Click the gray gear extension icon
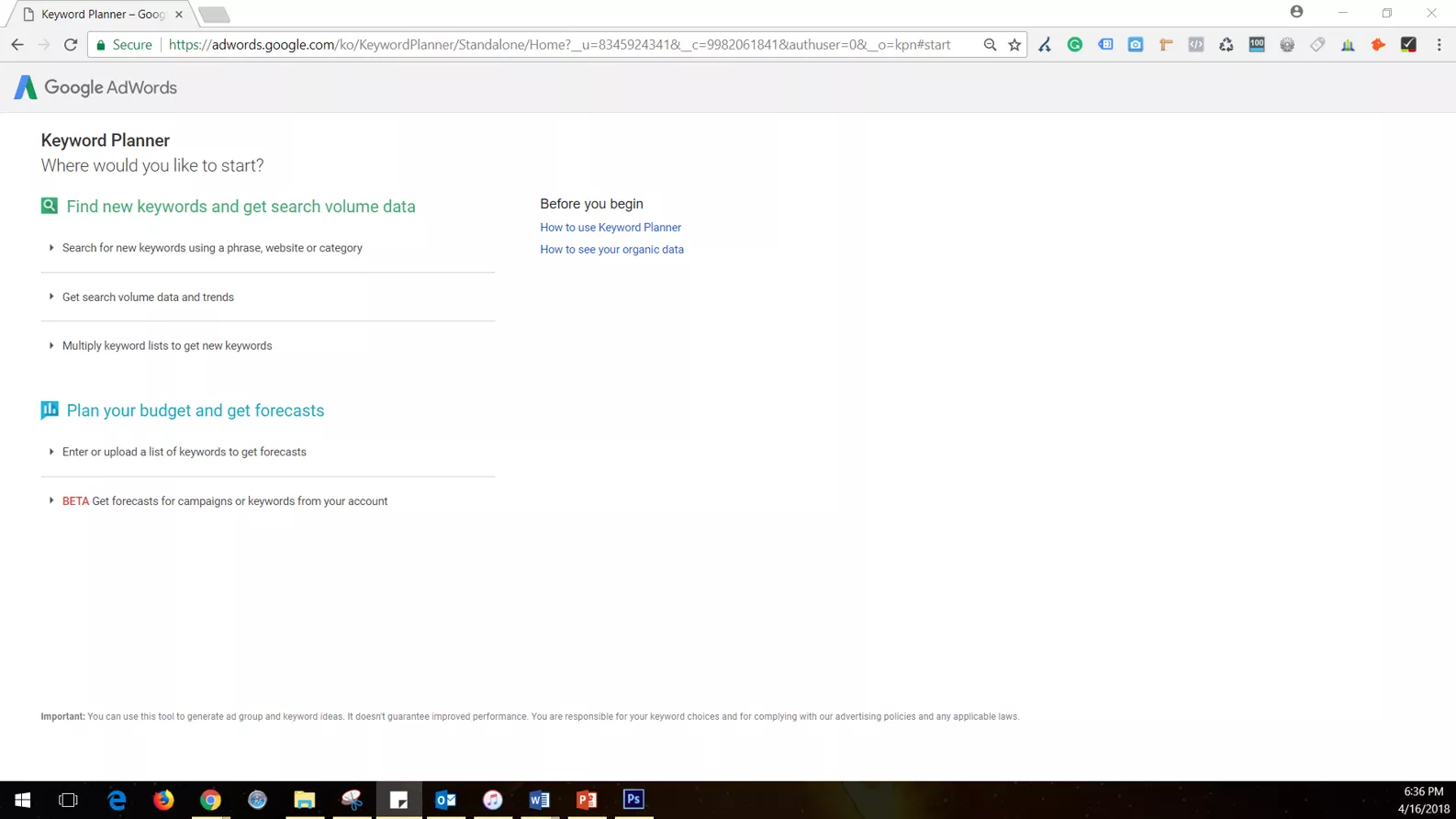The width and height of the screenshot is (1456, 819). coord(1287,44)
